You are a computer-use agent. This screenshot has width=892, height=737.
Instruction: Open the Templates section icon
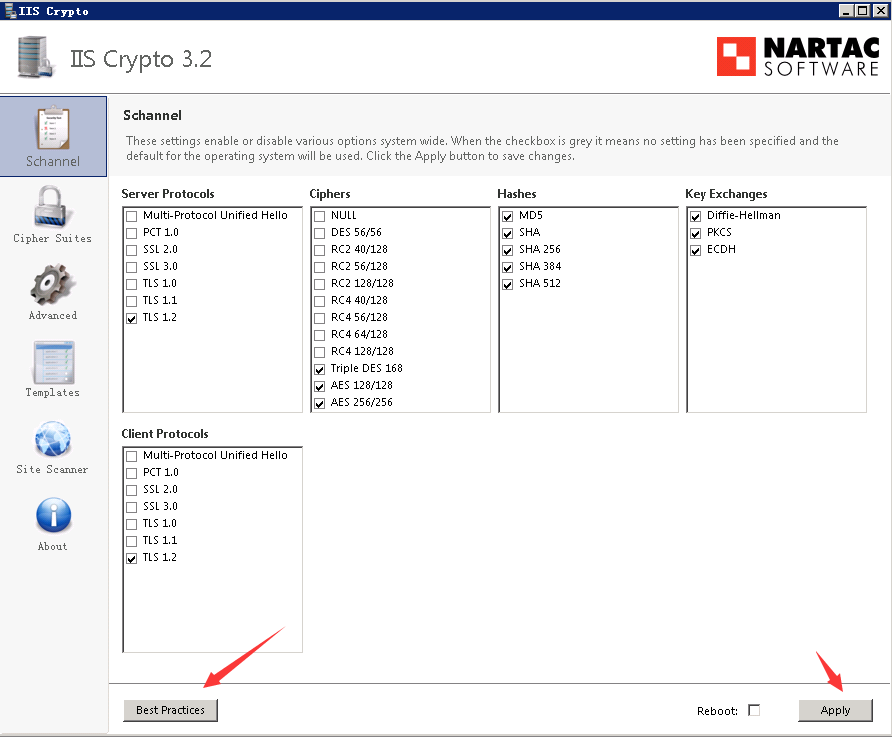[x=52, y=367]
